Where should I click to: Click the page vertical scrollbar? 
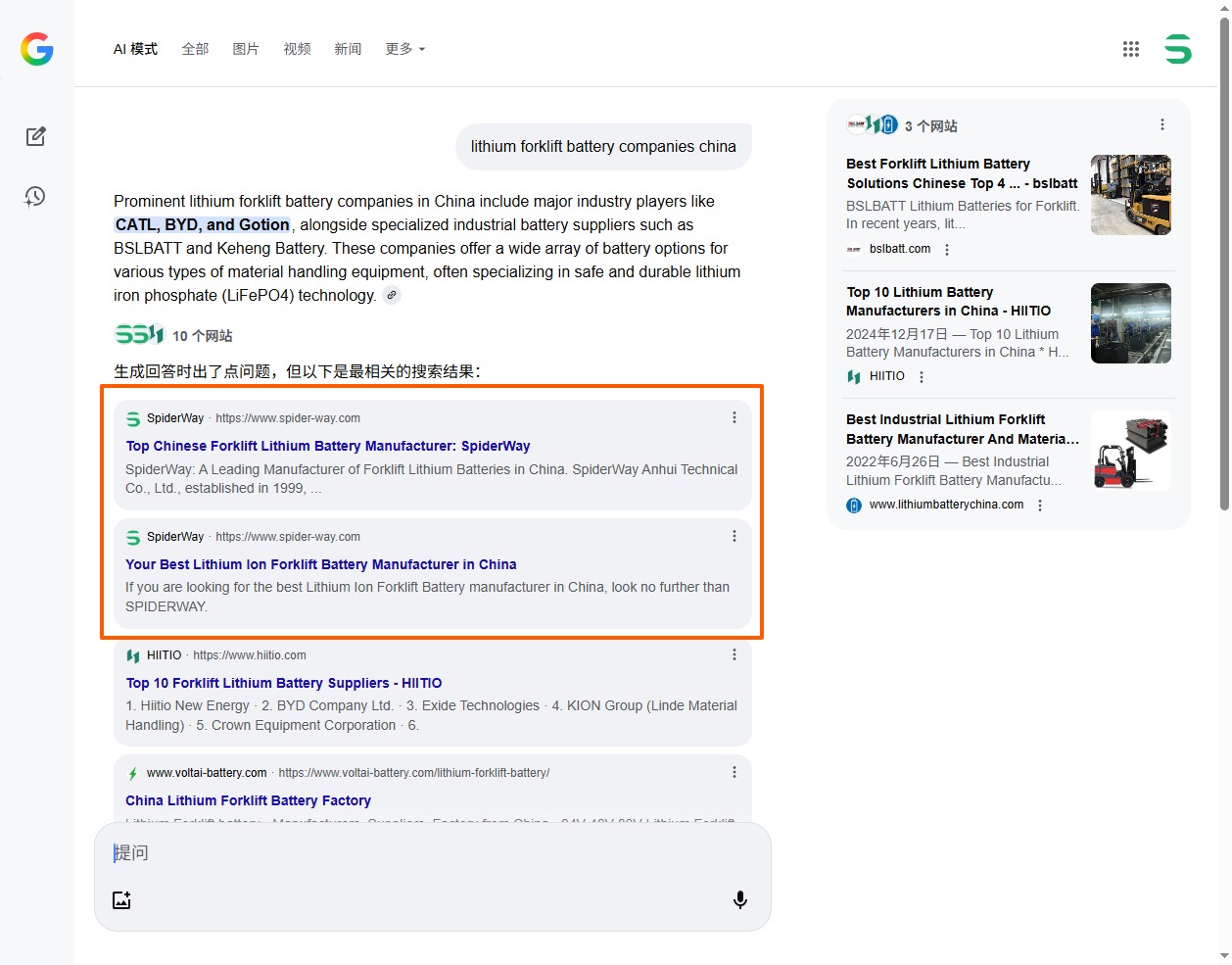point(1224,265)
